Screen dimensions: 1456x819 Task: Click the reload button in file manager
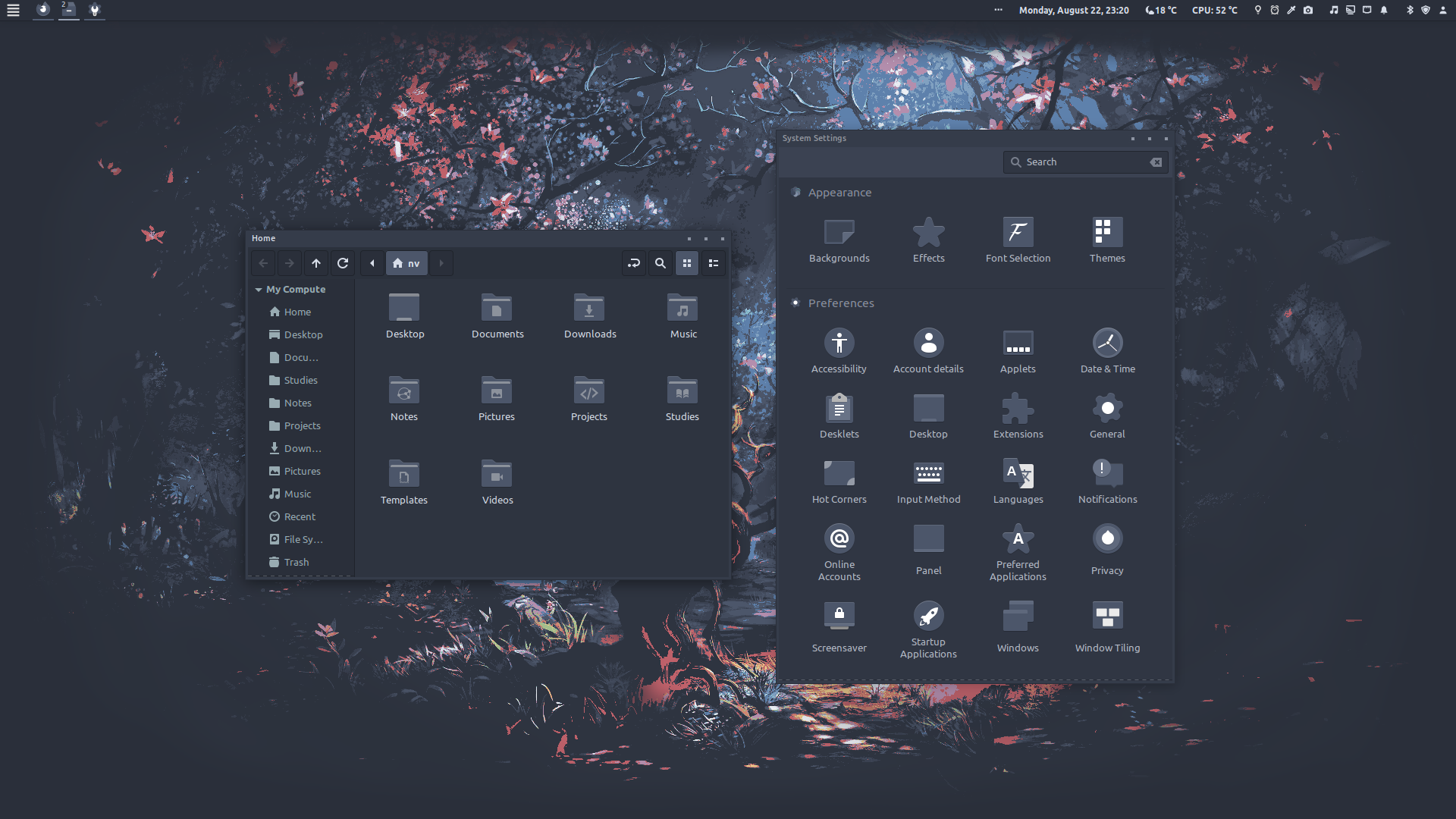point(343,263)
